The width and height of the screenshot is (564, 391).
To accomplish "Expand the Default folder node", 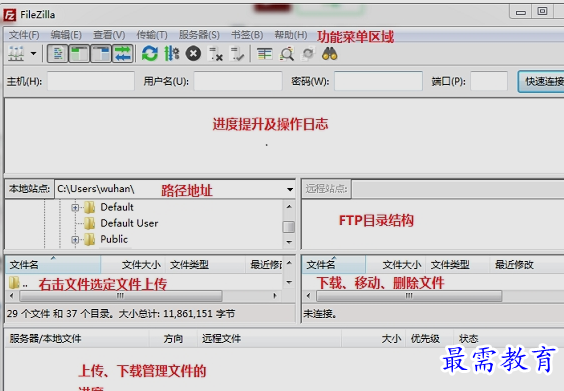I will click(x=75, y=208).
